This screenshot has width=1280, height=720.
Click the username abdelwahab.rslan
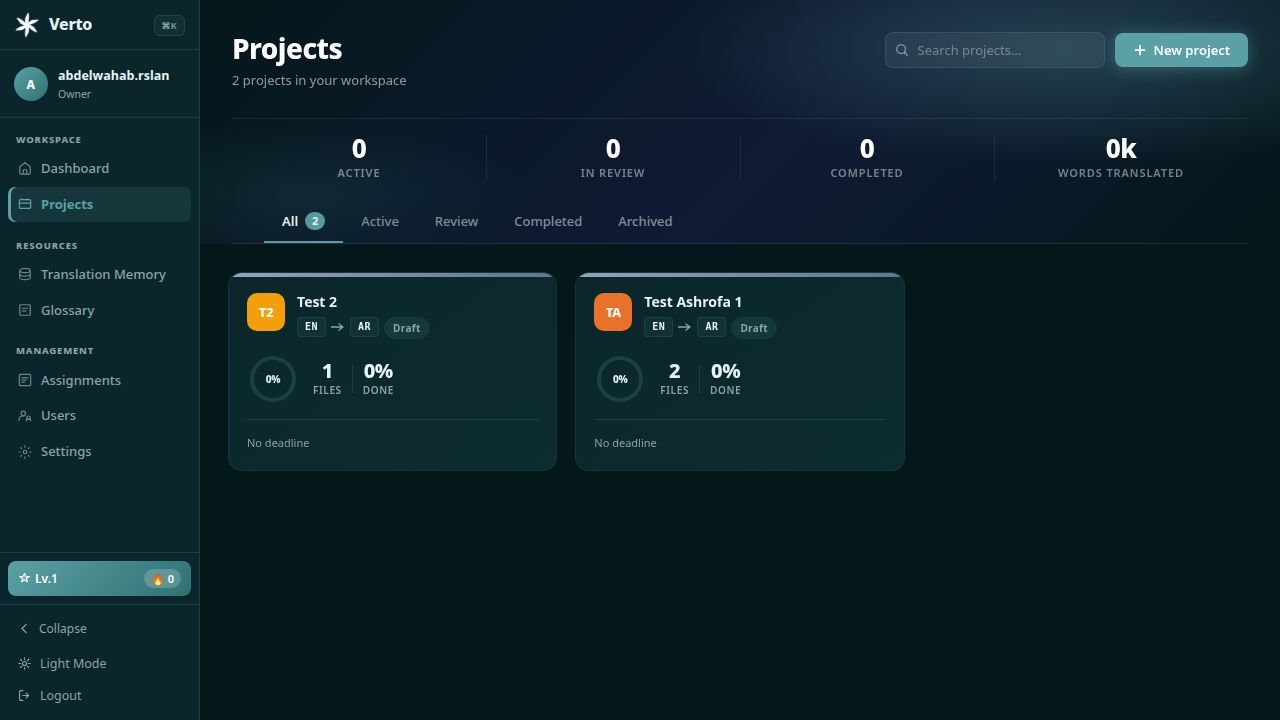113,75
